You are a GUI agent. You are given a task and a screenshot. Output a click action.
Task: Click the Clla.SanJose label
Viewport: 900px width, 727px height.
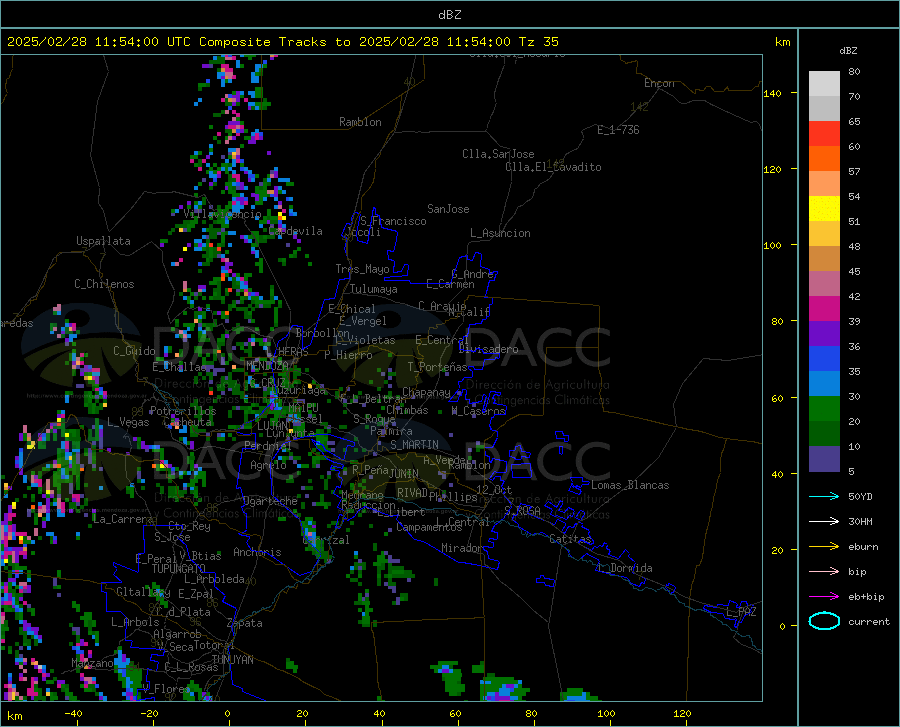(x=498, y=154)
